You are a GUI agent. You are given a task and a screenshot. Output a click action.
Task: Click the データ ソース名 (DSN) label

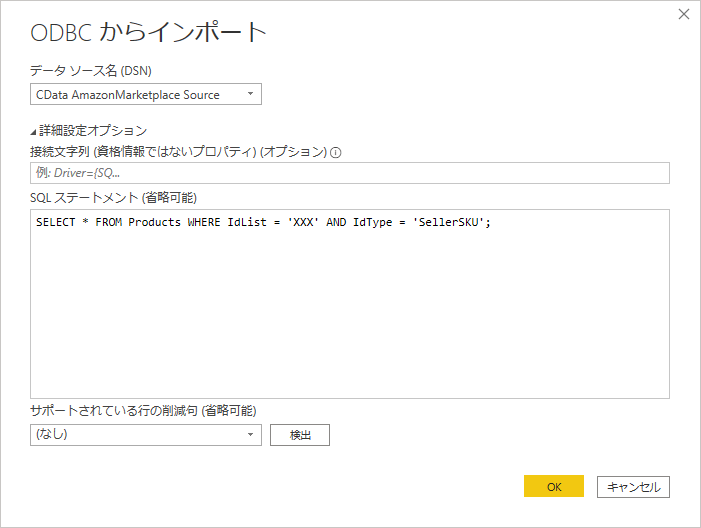(x=91, y=71)
